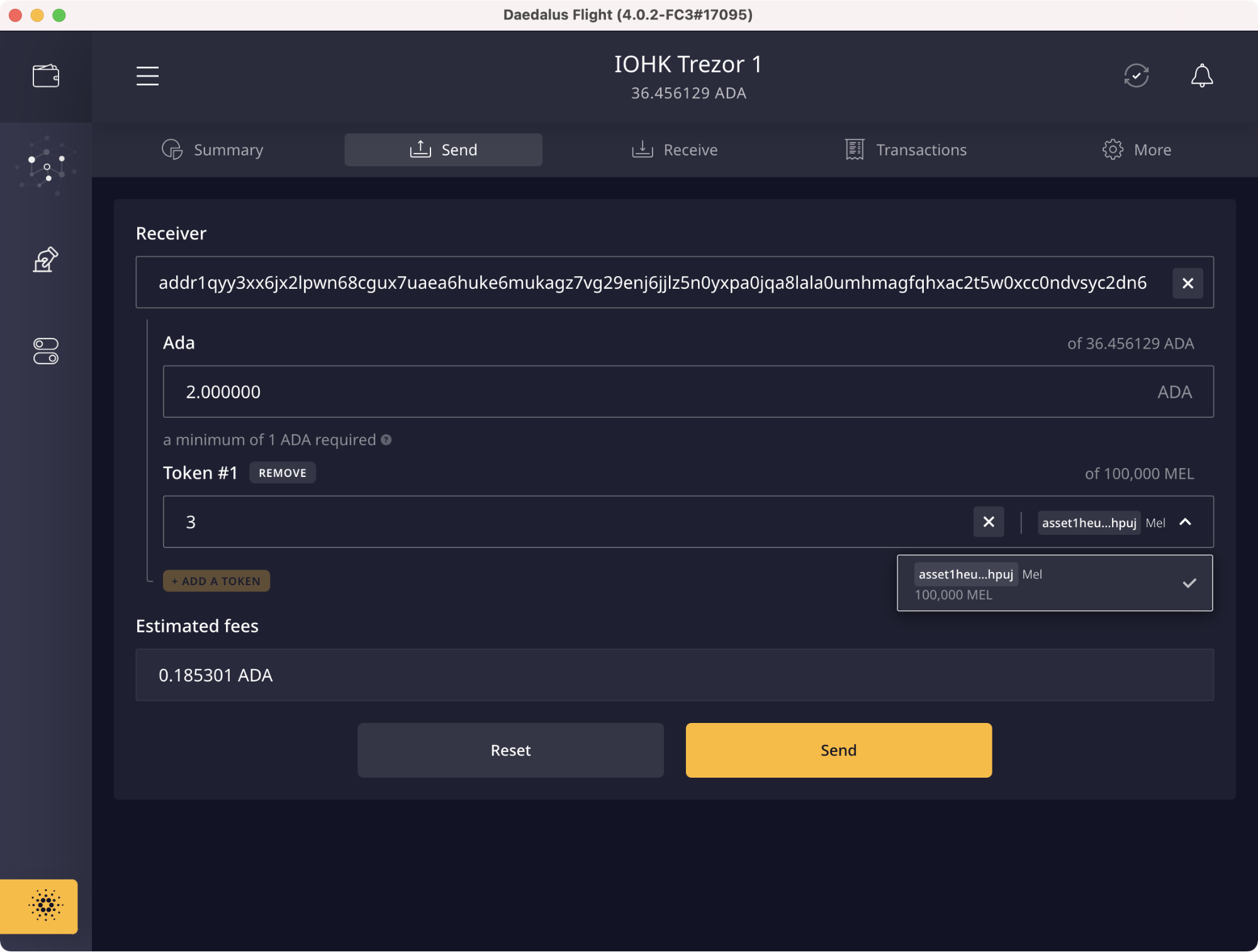Click the checkmark on the selected token option

[1189, 583]
